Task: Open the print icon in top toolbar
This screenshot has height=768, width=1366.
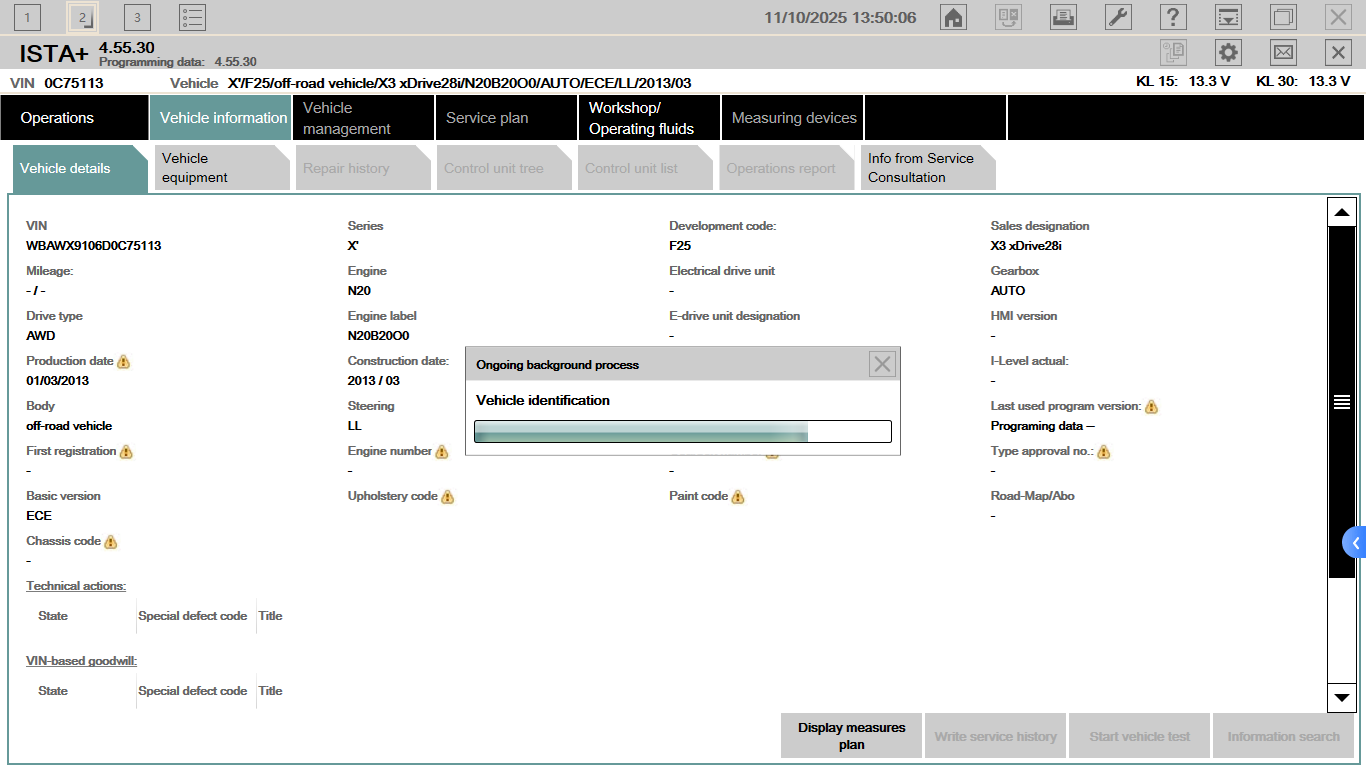Action: pyautogui.click(x=1063, y=17)
